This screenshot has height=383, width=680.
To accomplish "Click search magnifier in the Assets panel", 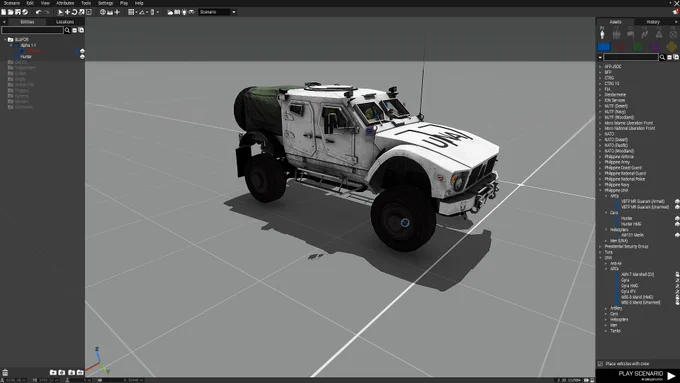I will tap(662, 57).
